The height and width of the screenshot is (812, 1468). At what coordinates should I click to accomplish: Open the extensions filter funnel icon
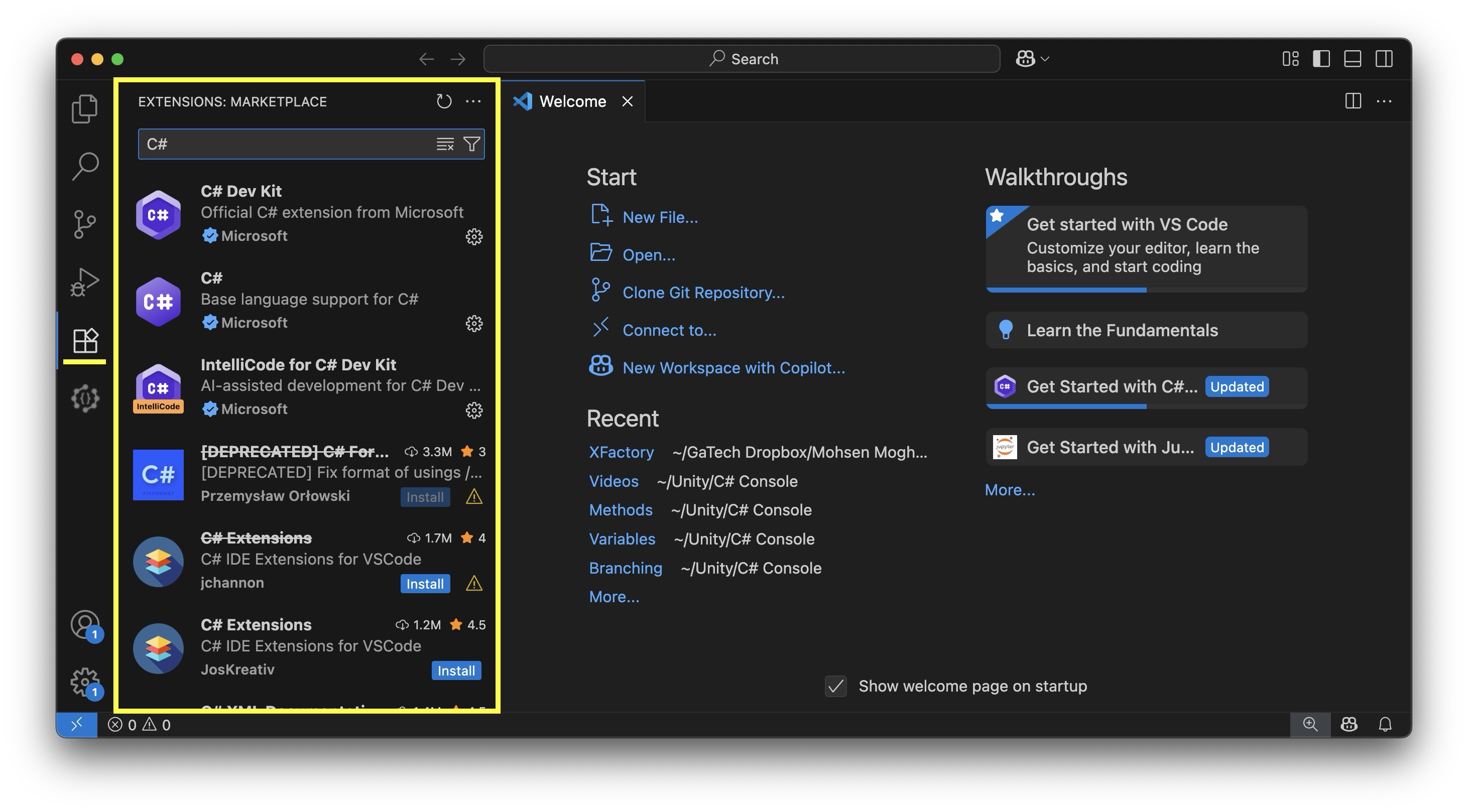(x=471, y=144)
